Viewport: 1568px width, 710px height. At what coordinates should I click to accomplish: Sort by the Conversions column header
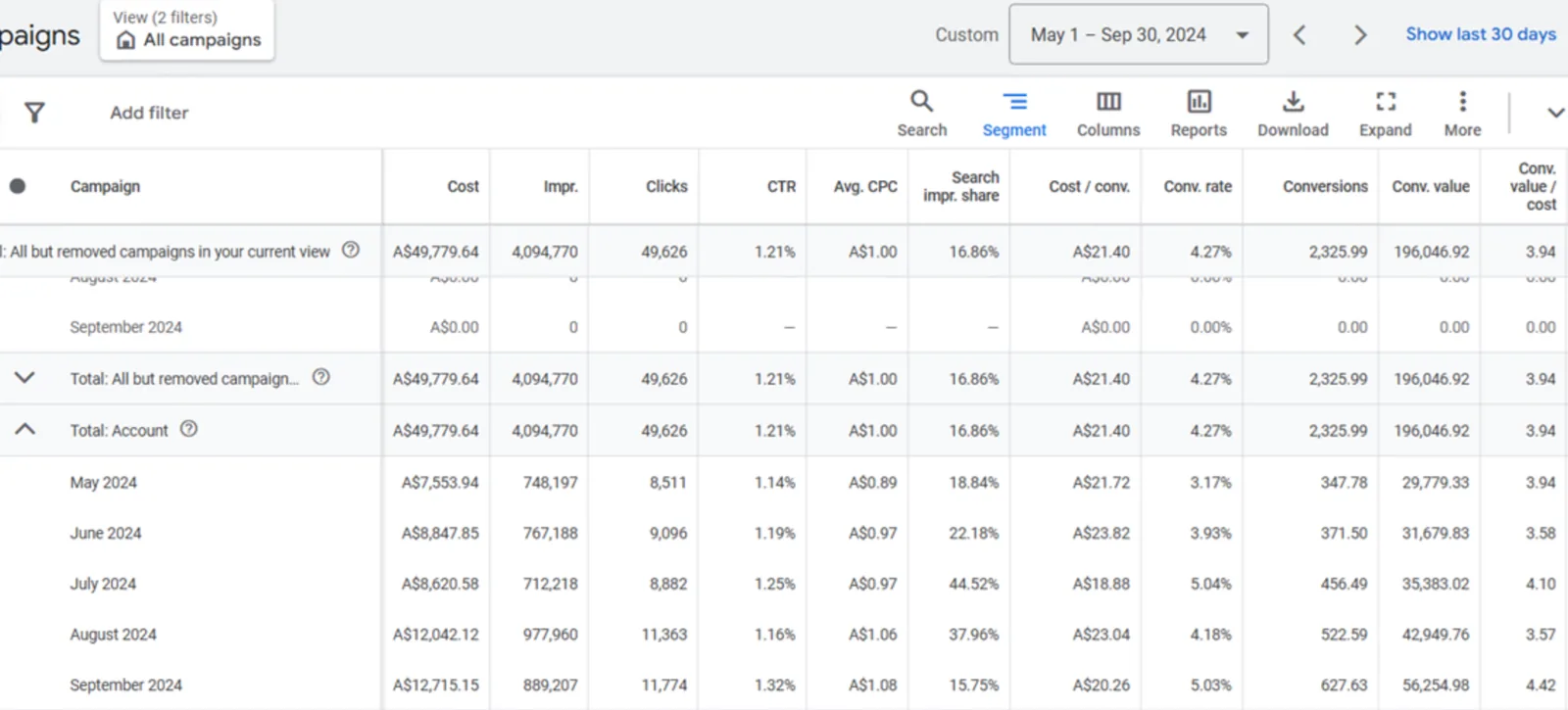[1325, 186]
